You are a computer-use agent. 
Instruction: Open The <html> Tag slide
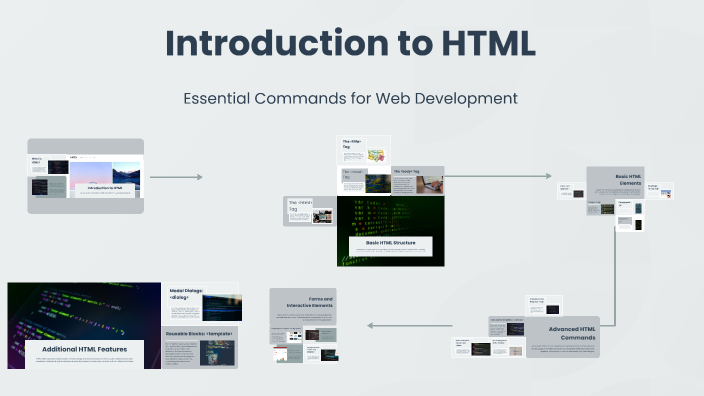(309, 211)
